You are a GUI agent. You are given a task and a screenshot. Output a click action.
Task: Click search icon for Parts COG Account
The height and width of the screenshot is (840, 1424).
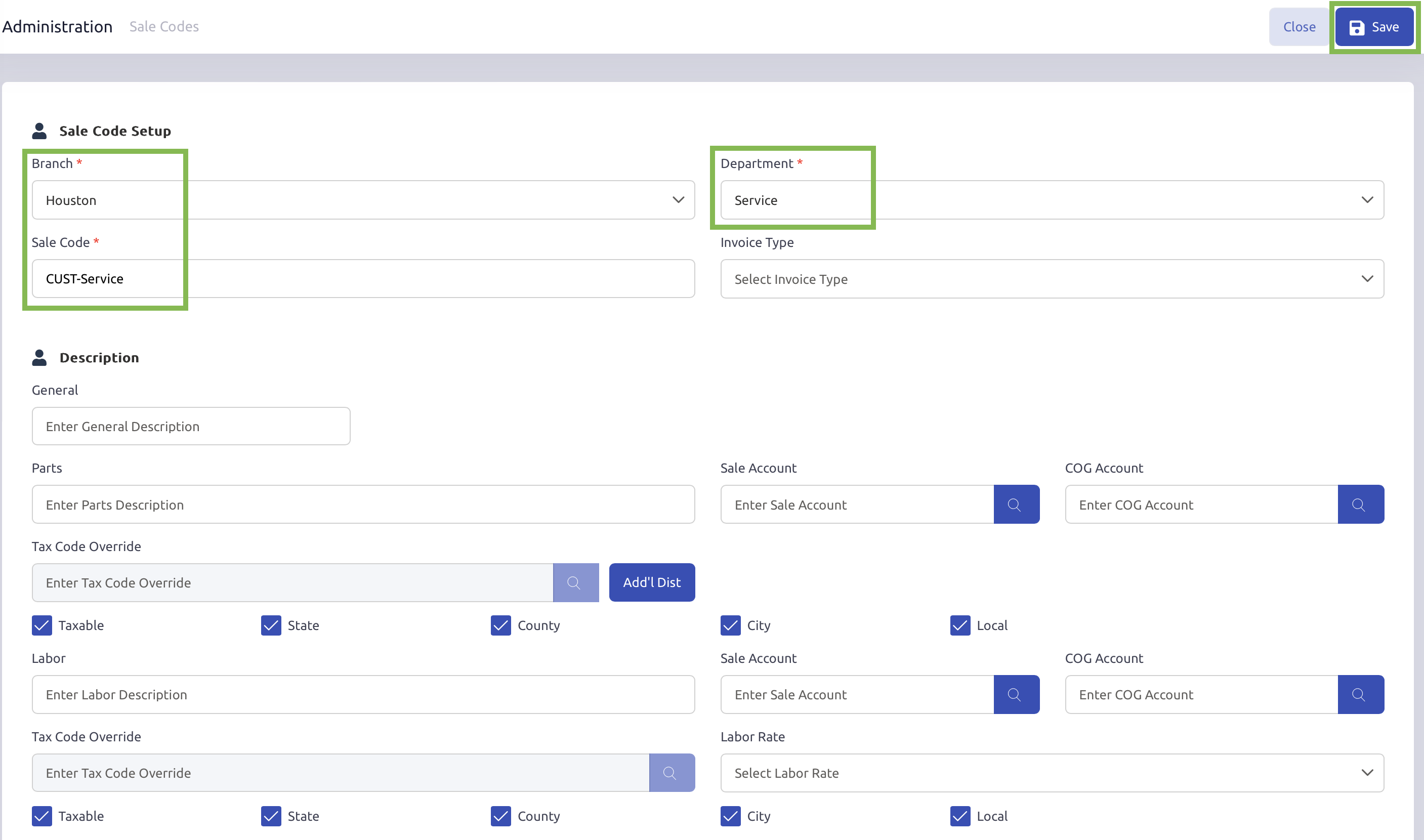pos(1360,505)
